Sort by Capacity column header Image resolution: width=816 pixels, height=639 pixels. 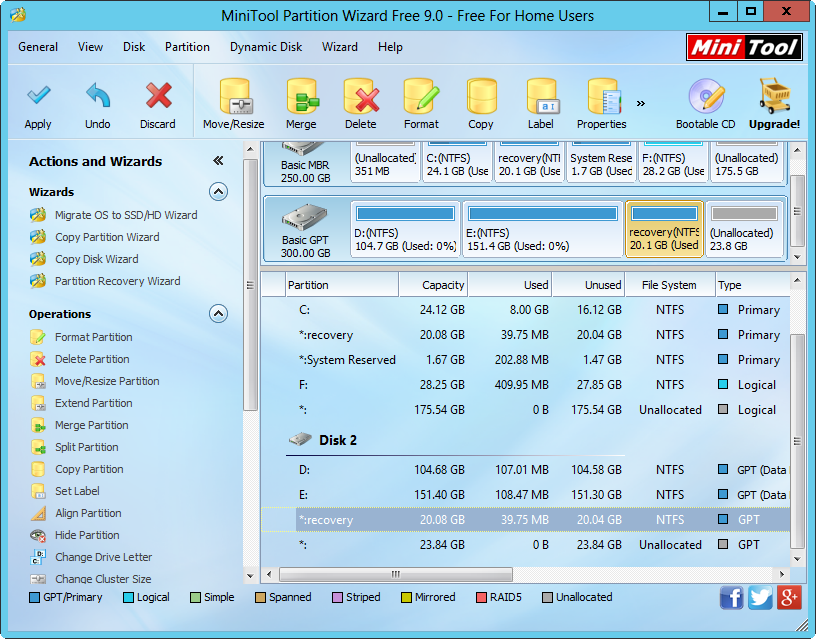[x=434, y=285]
